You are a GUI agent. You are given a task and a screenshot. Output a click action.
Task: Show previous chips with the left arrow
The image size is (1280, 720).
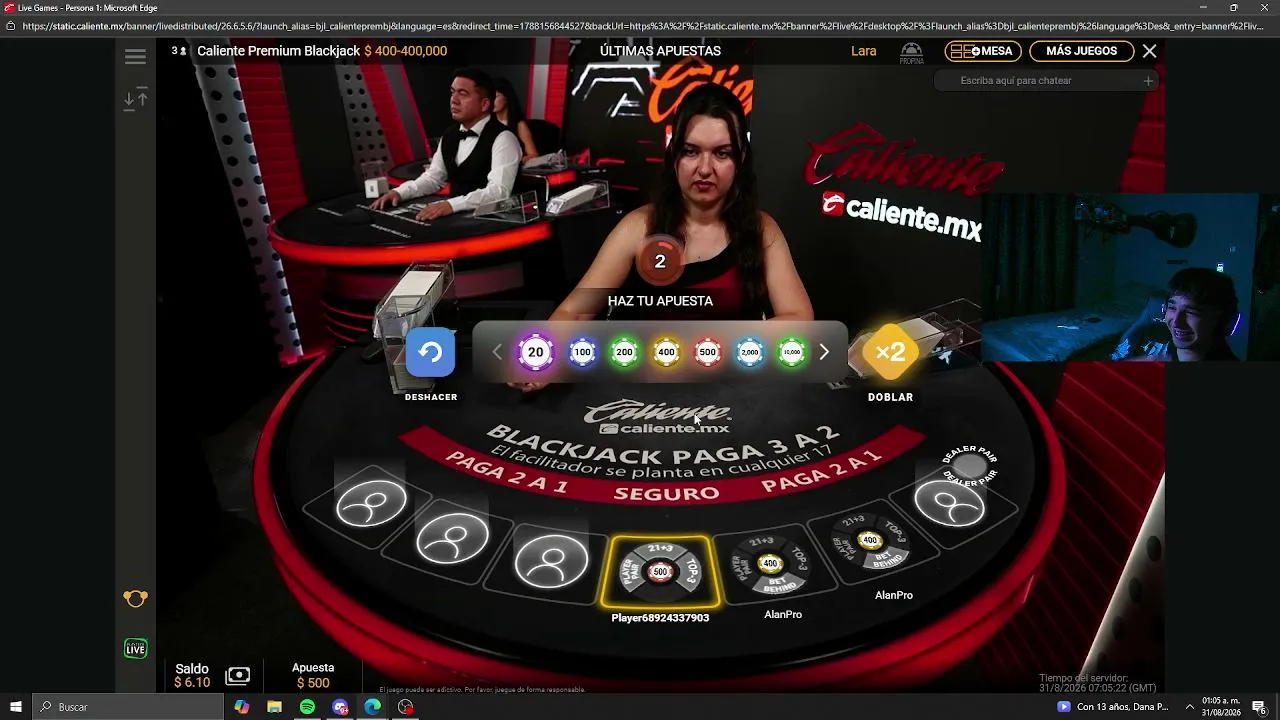tap(497, 352)
